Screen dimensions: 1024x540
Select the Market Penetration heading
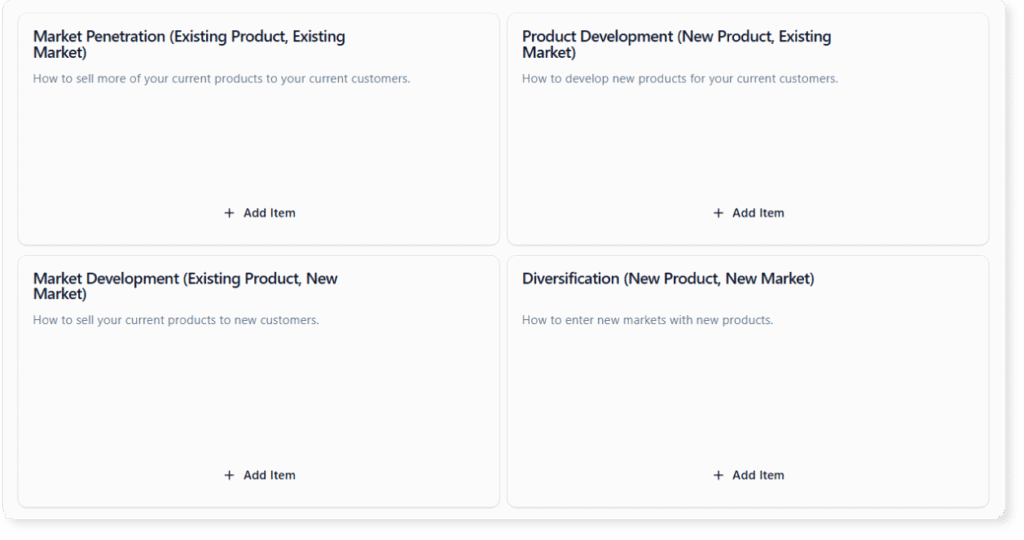(x=189, y=44)
